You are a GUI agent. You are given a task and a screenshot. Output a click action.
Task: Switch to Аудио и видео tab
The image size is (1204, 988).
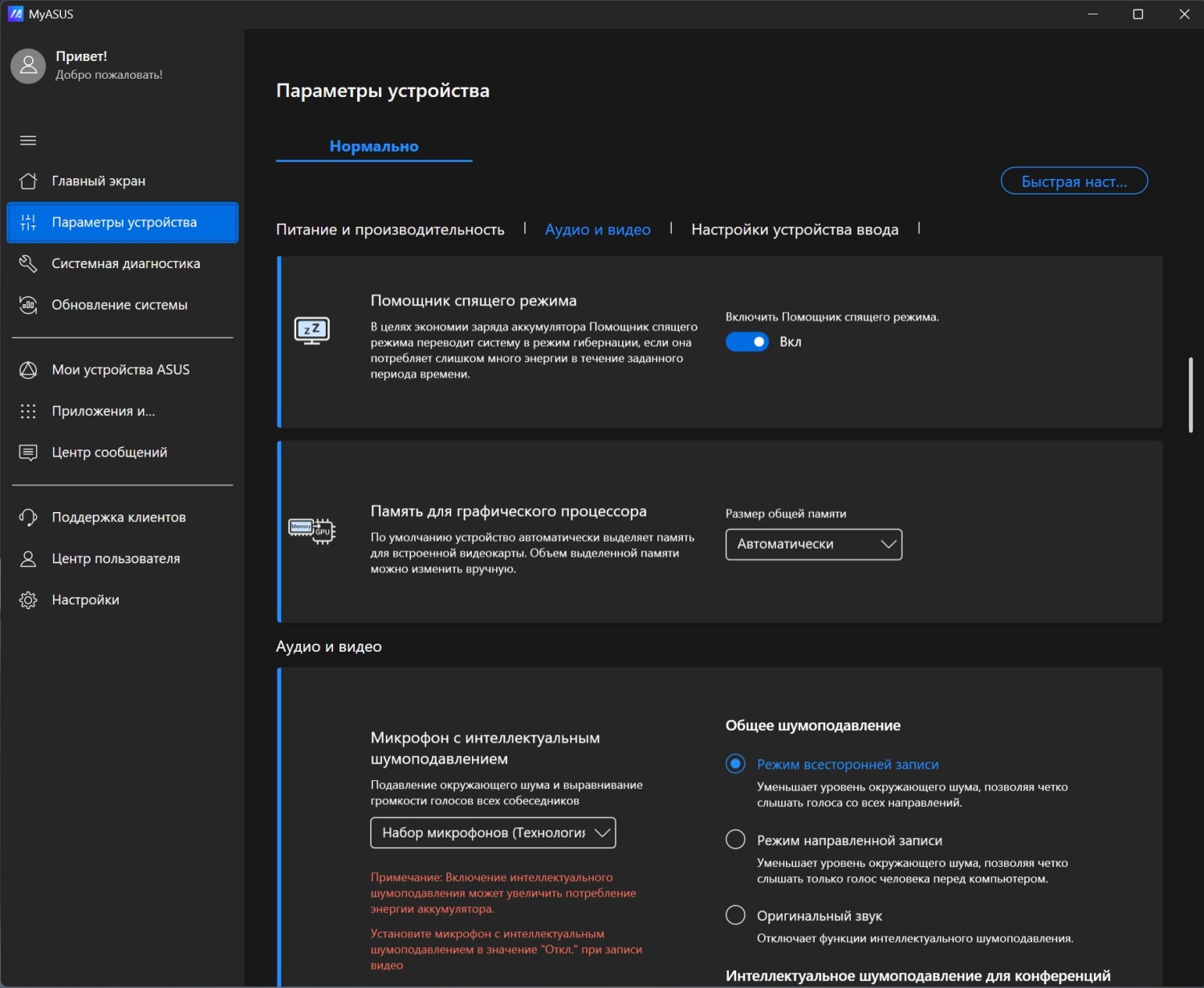coord(597,230)
